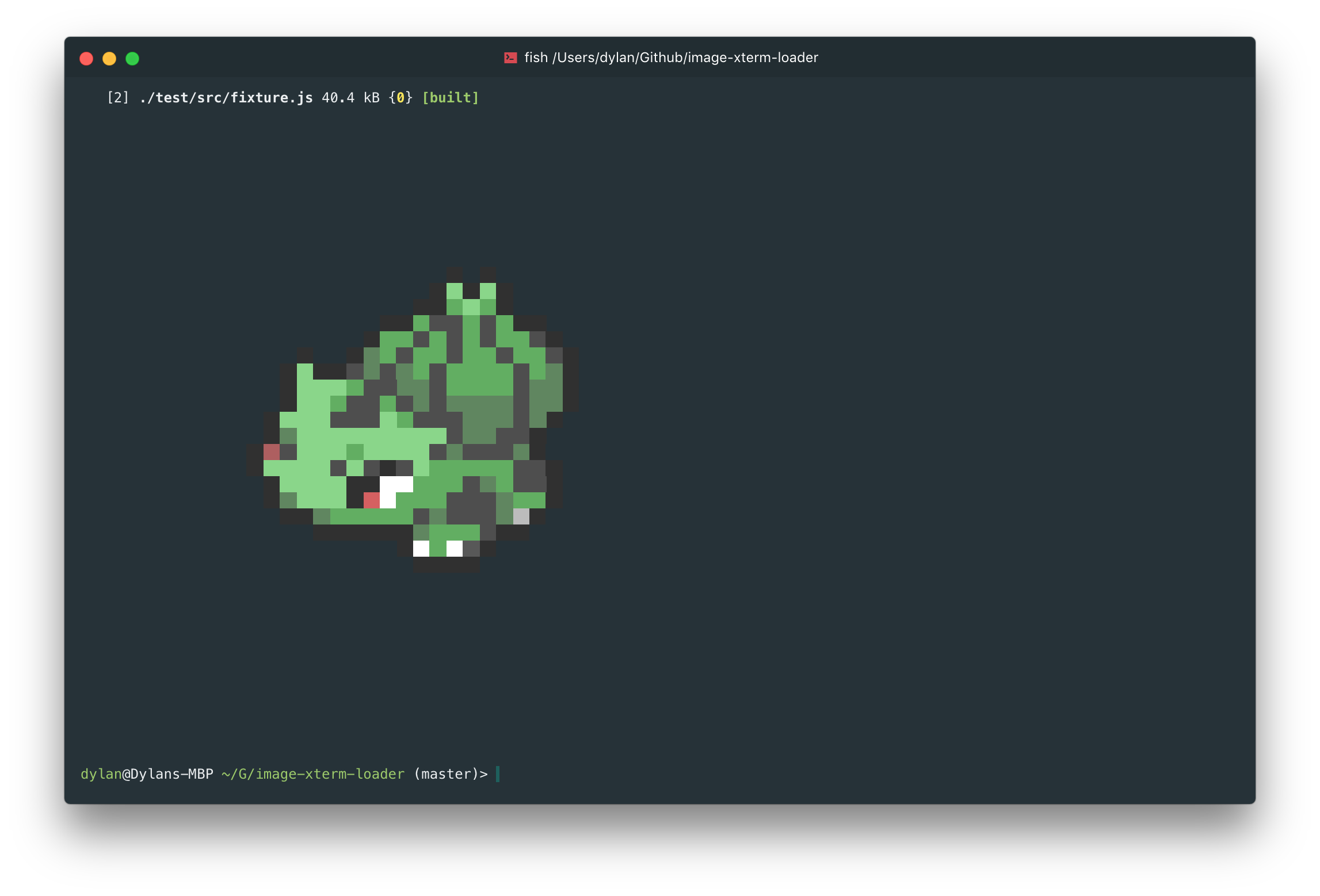Click the yellow '0' chunk id in braces
The height and width of the screenshot is (896, 1320).
[x=400, y=98]
